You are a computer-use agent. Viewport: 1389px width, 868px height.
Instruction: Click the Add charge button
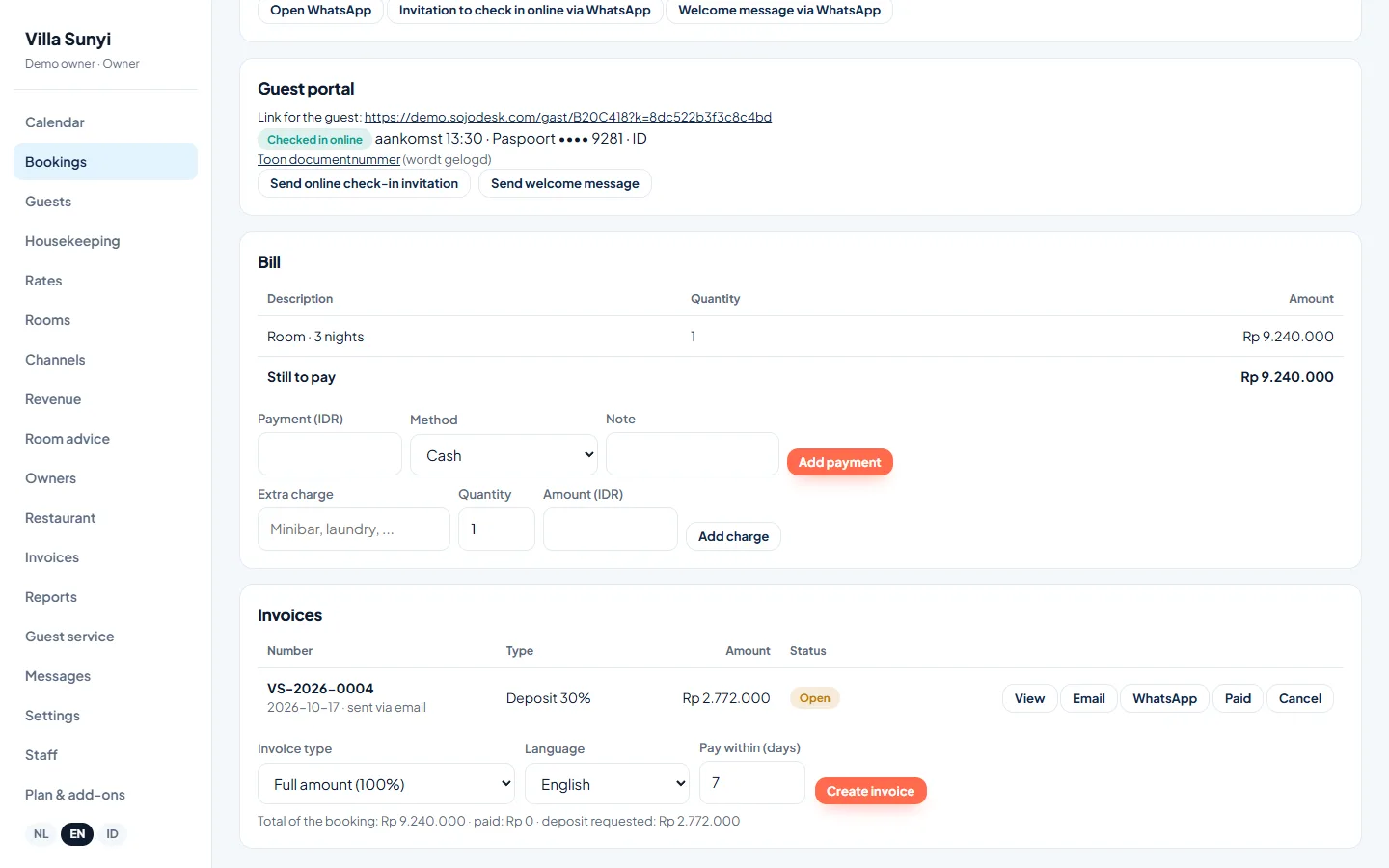[733, 536]
